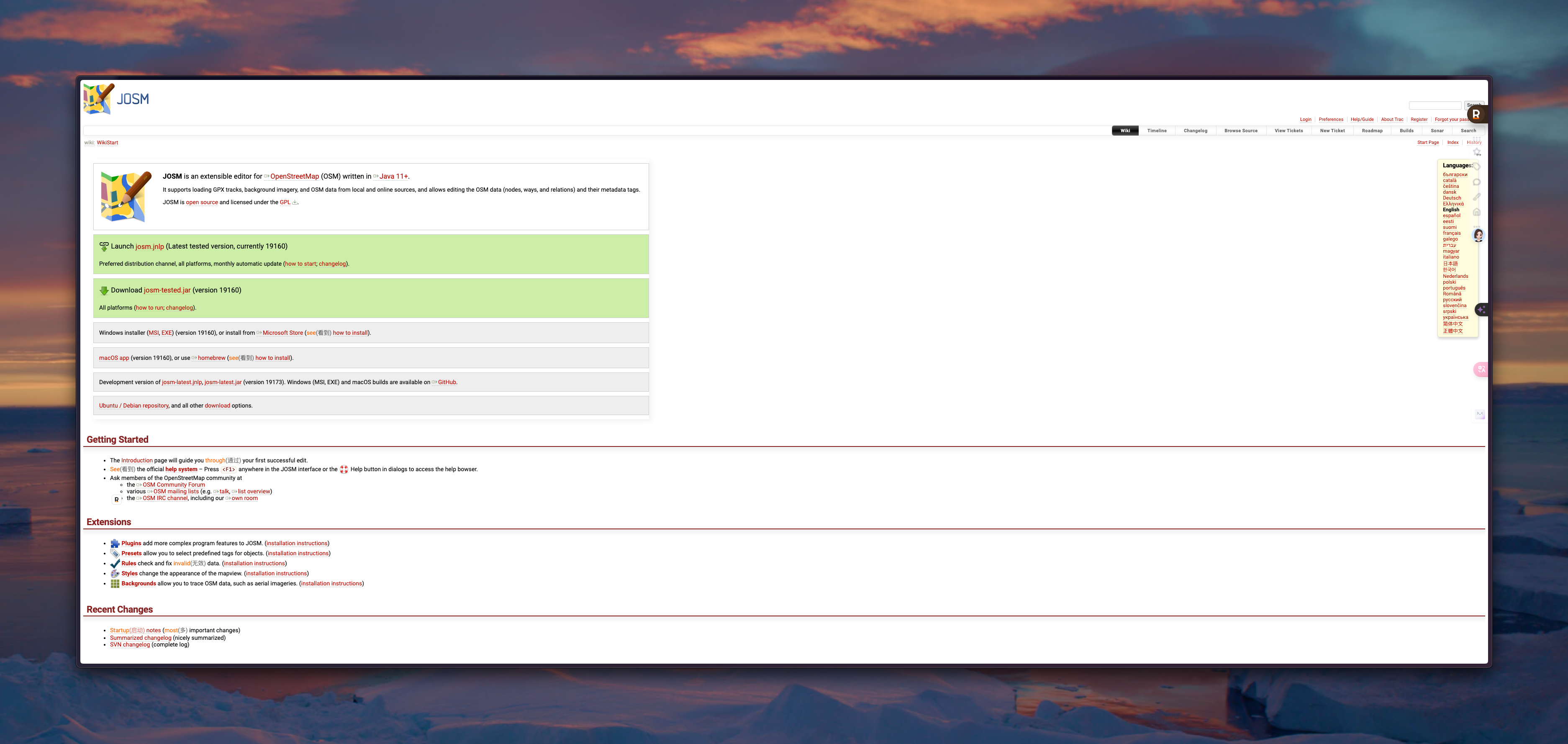This screenshot has width=1568, height=744.
Task: Click Ubuntu / Debian repository link
Action: pyautogui.click(x=134, y=405)
